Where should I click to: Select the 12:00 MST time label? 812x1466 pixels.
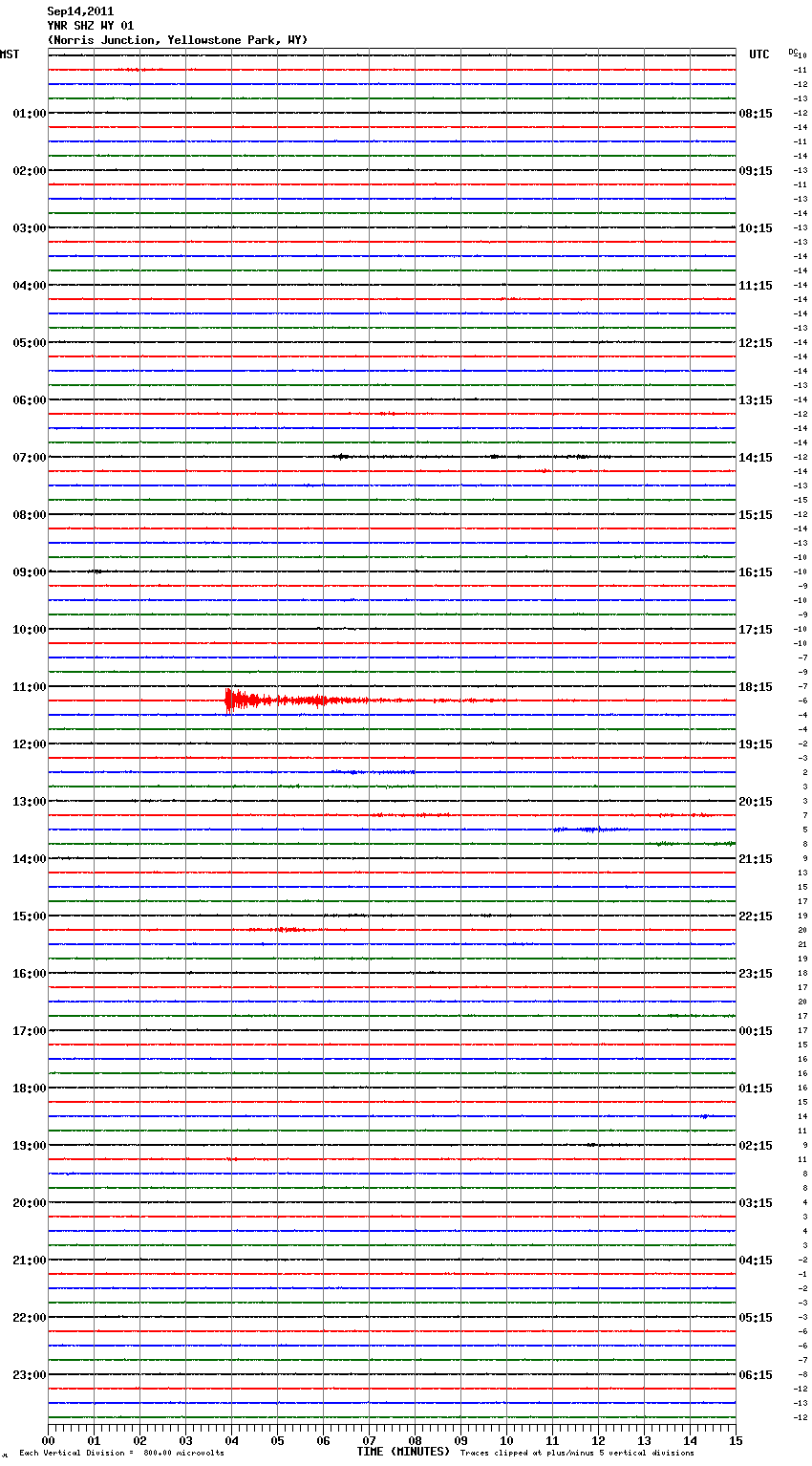tap(29, 744)
